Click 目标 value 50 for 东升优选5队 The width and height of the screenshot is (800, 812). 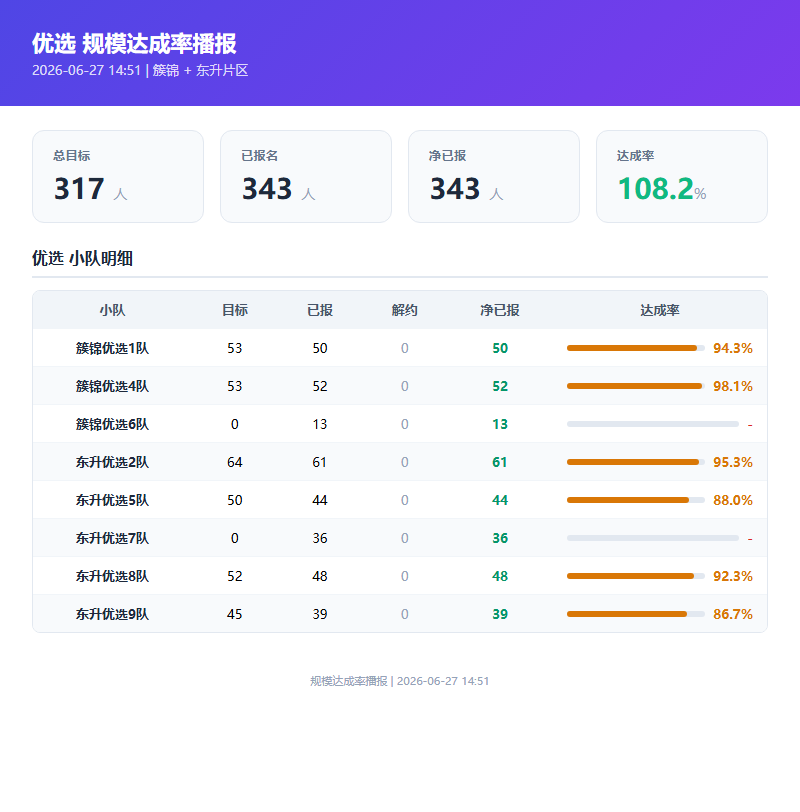point(235,500)
